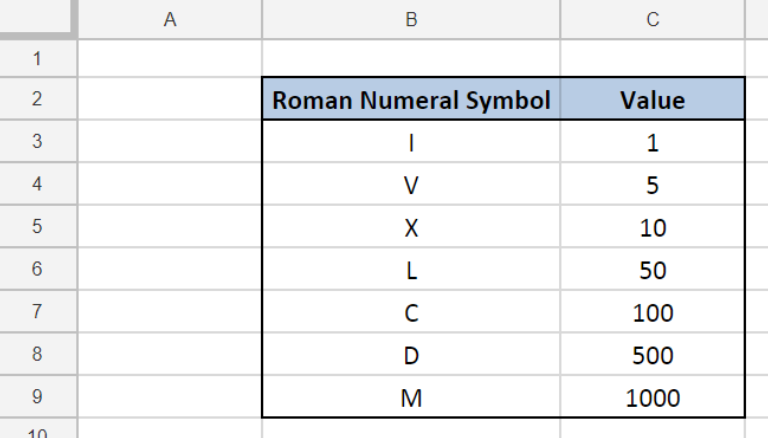Click the Roman Numeral Symbol header cell
This screenshot has width=768, height=438.
point(411,98)
